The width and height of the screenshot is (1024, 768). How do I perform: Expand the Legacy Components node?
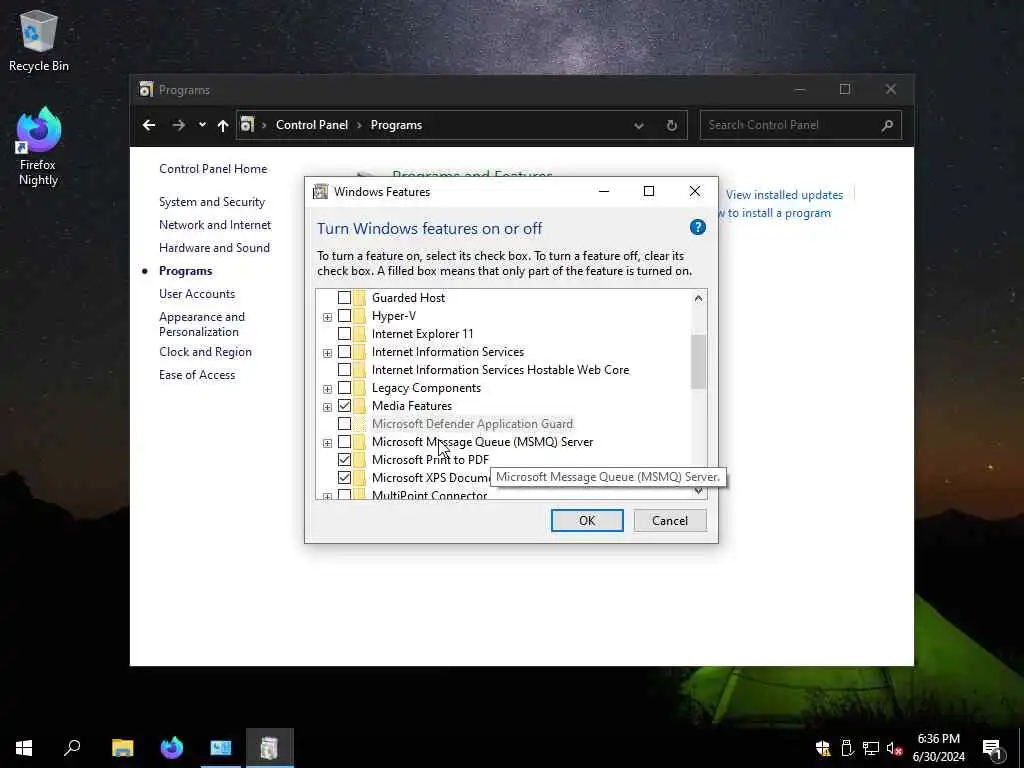pos(327,389)
